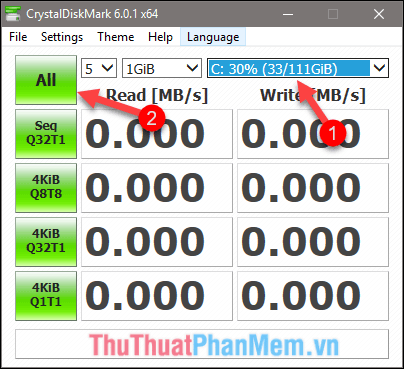Screen dimensions: 404x369
Task: Open the Theme menu
Action: (x=116, y=37)
